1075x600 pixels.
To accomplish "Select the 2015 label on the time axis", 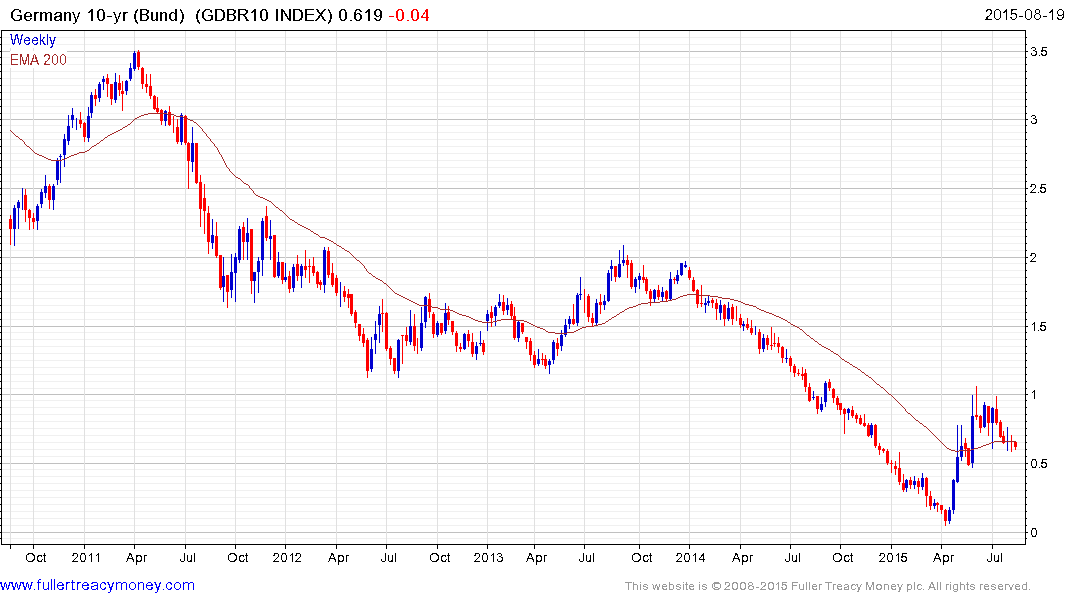I will [891, 556].
